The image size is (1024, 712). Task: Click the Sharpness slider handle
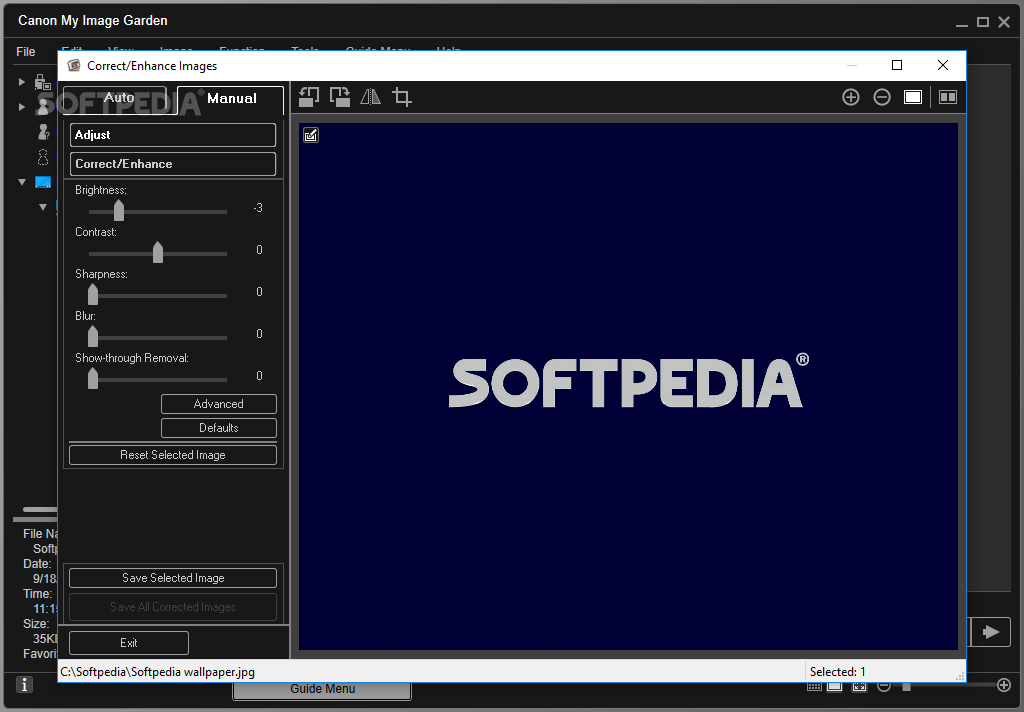point(93,294)
